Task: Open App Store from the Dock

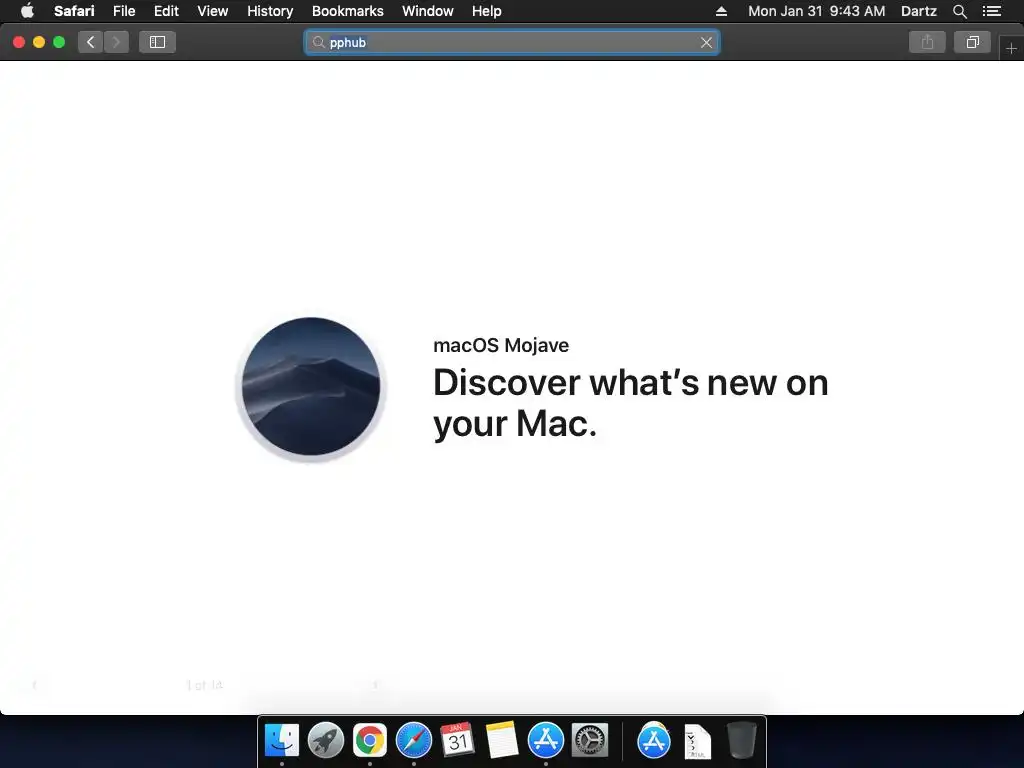Action: [x=545, y=740]
